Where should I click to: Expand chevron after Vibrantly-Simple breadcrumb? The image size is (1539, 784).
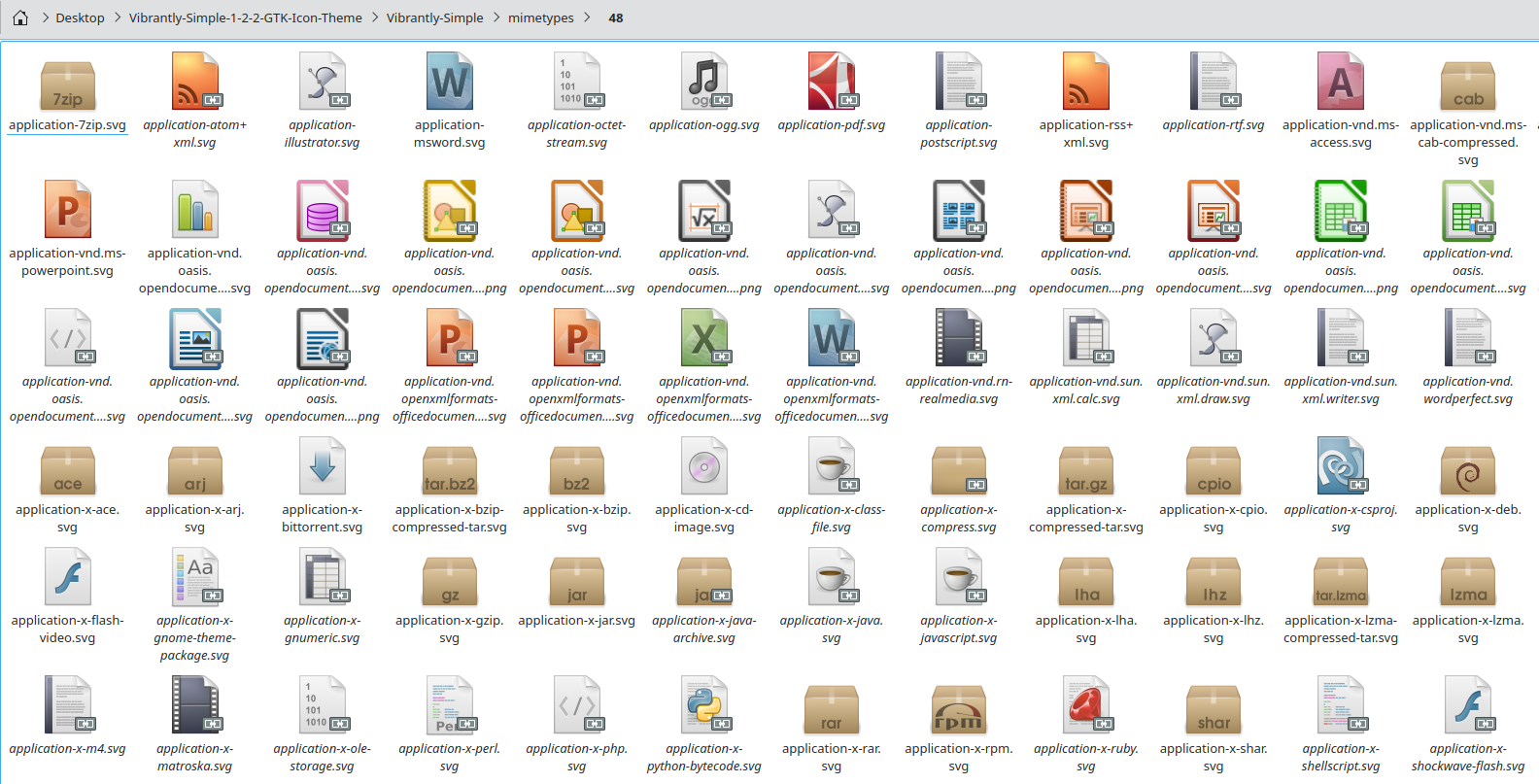(496, 17)
